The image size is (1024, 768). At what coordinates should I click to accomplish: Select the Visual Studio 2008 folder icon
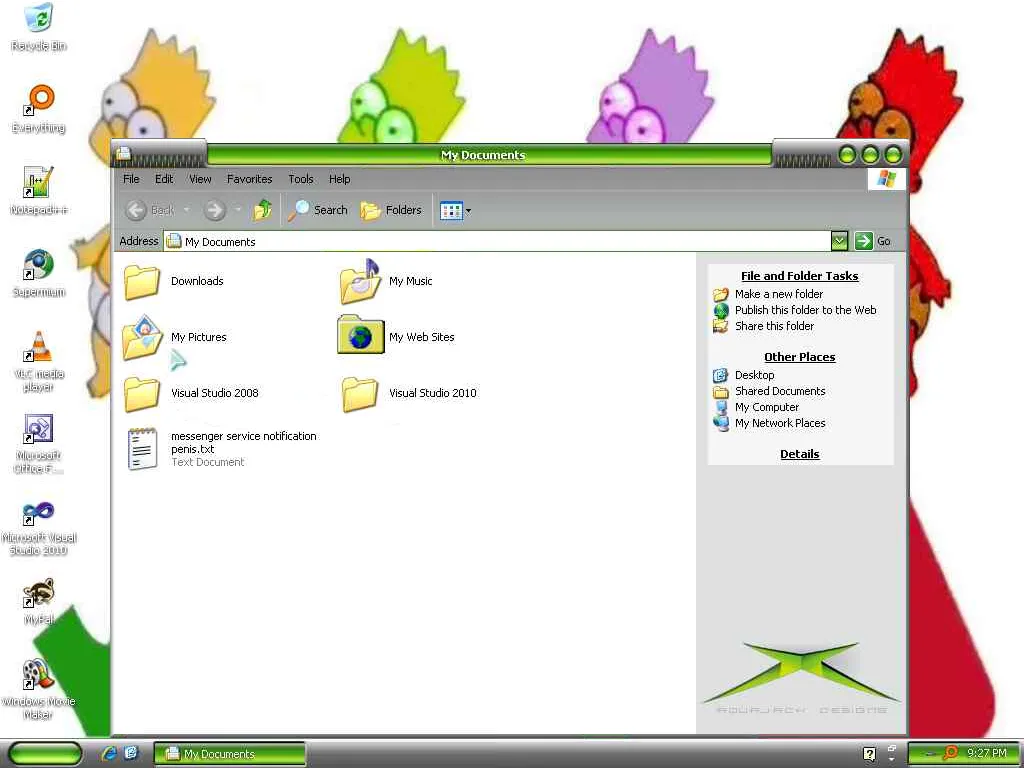point(141,393)
